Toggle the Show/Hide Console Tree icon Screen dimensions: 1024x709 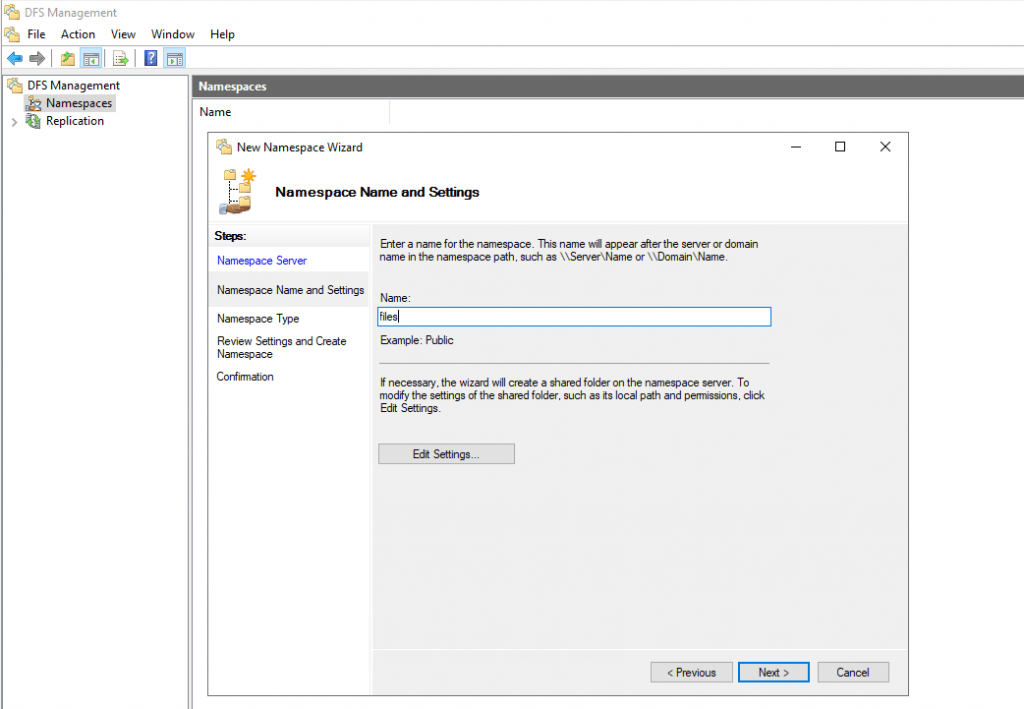point(91,59)
